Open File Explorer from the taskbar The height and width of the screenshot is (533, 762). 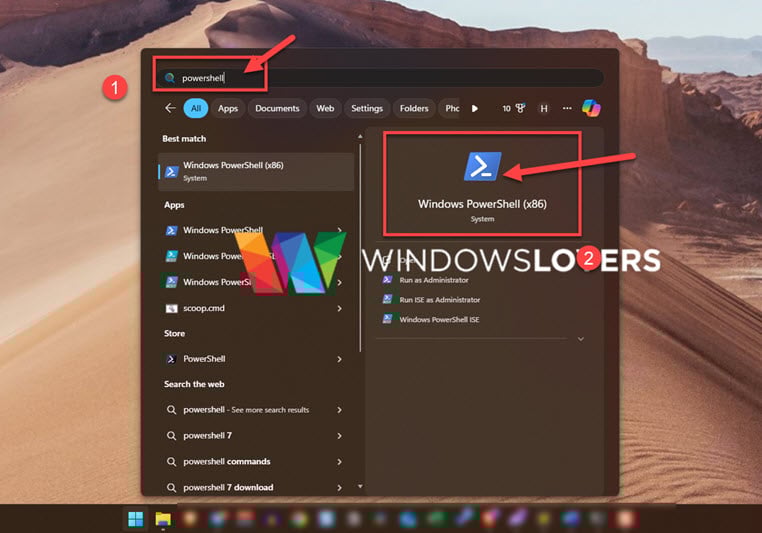tap(163, 519)
